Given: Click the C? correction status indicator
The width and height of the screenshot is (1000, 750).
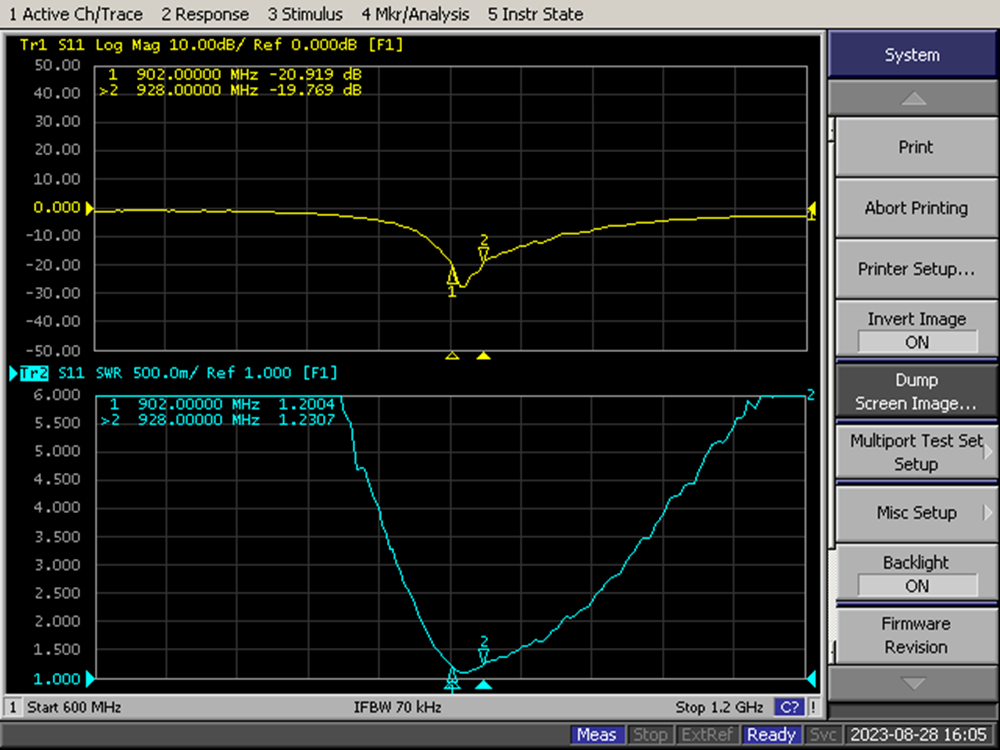Looking at the screenshot, I should [789, 707].
